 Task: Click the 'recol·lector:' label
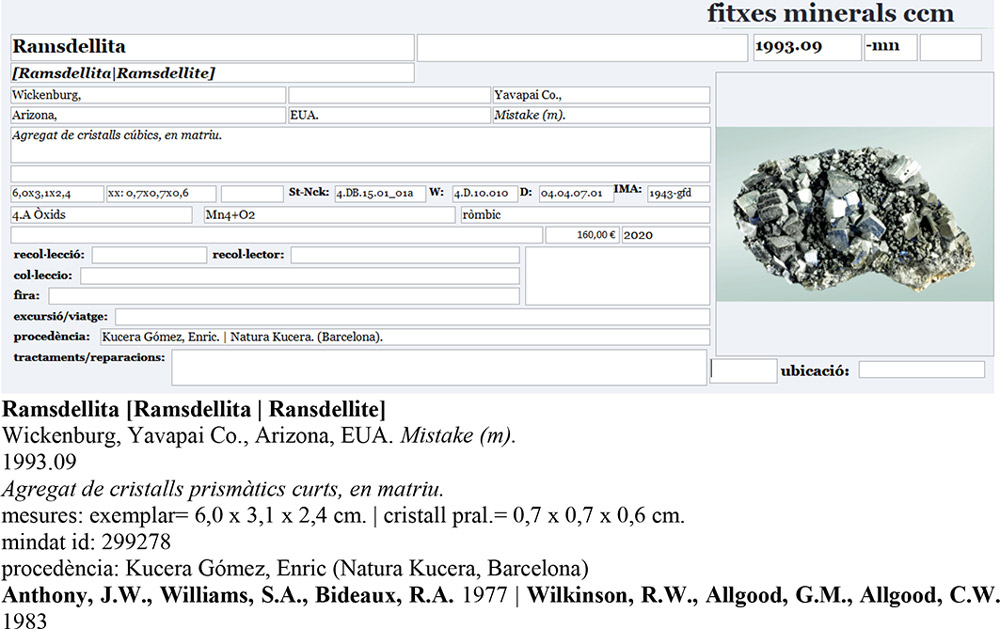point(248,255)
